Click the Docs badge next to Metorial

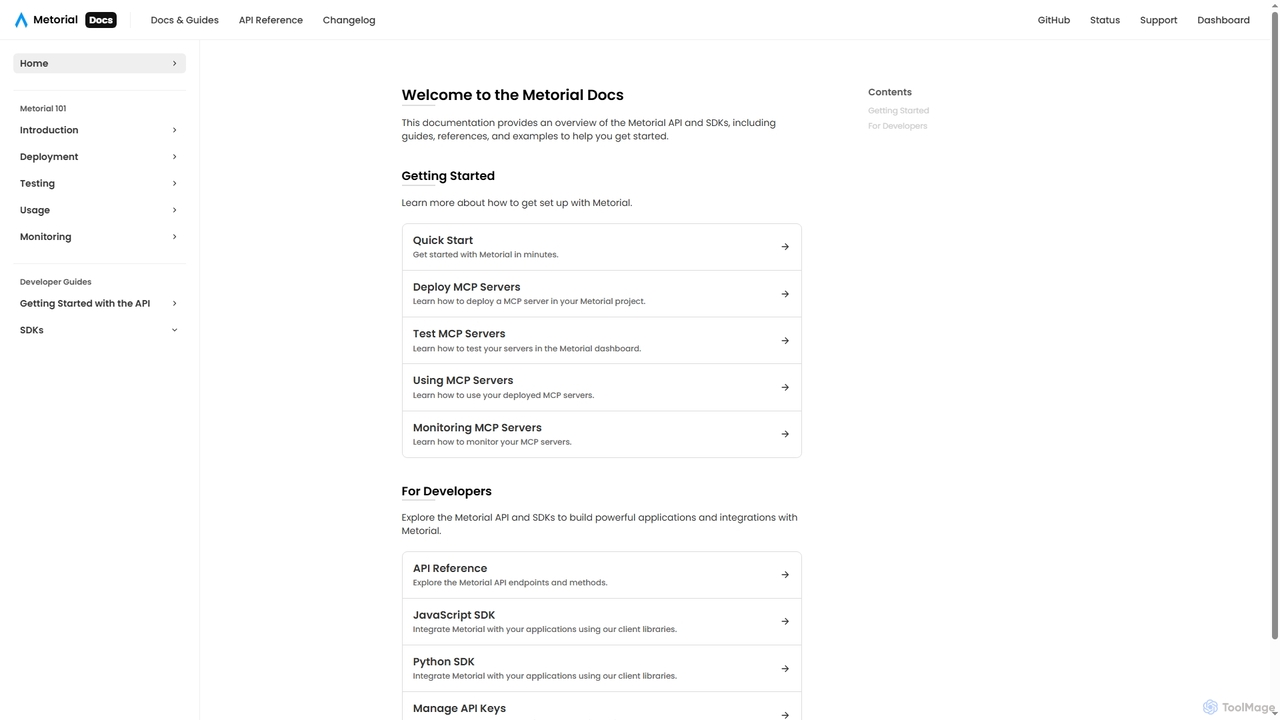pyautogui.click(x=101, y=20)
